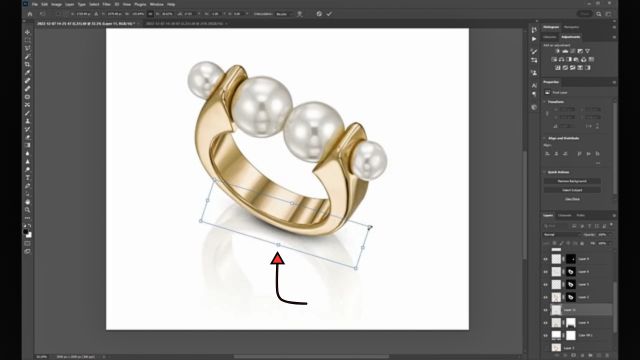This screenshot has width=640, height=360.
Task: Click the Share button
Action: (584, 14)
